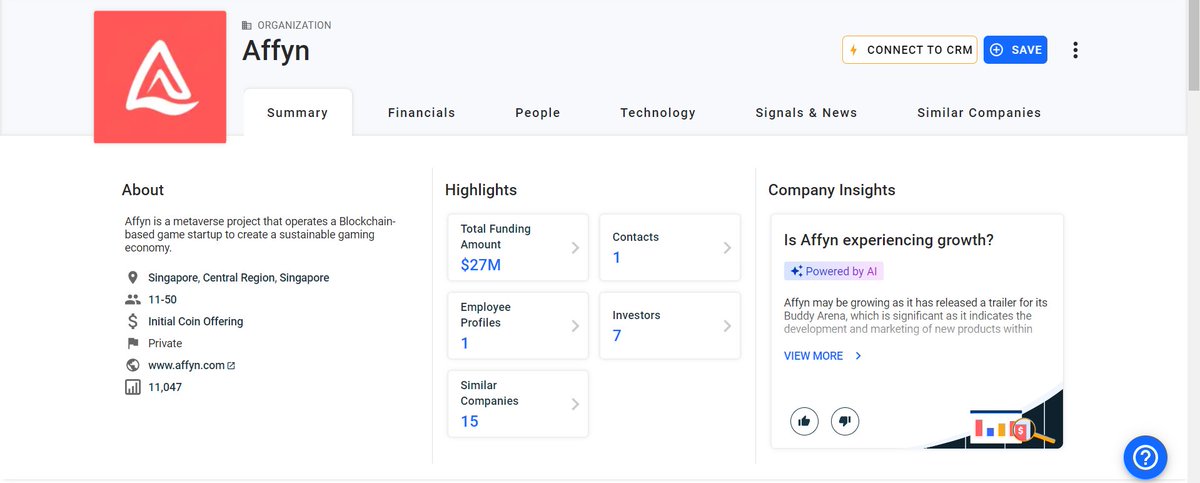Open the www.affyn.com link
This screenshot has height=483, width=1200.
coord(186,365)
